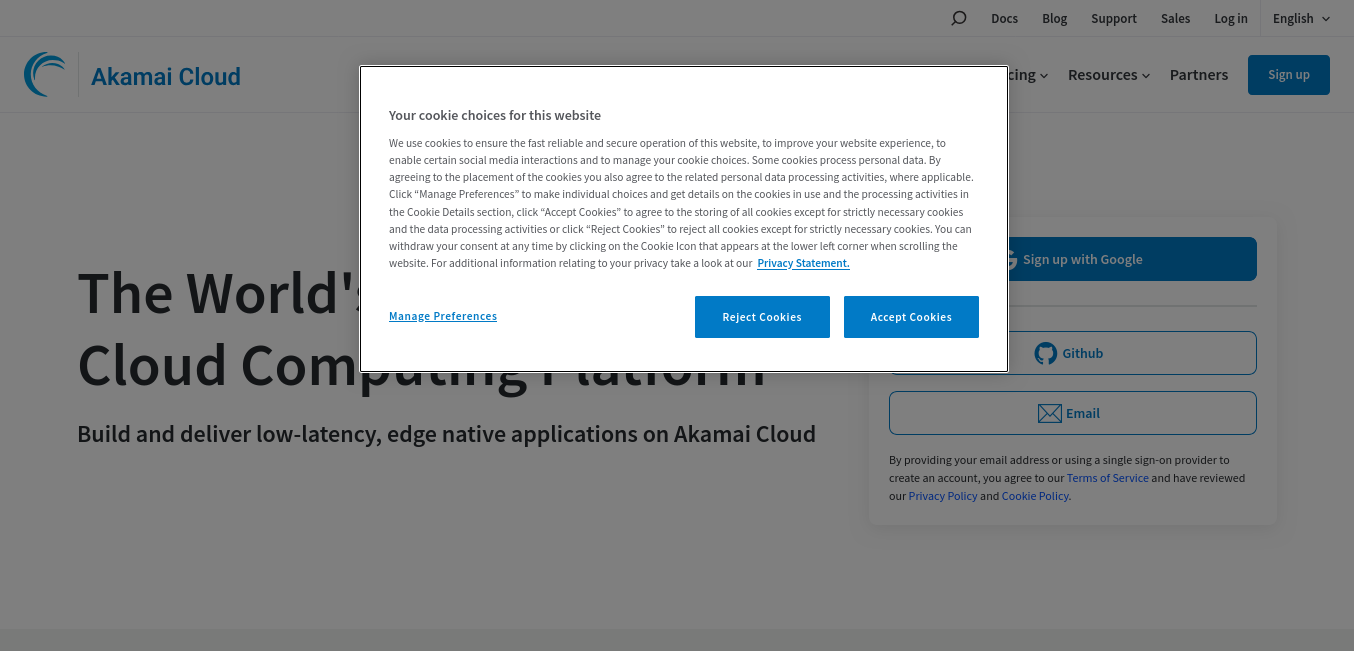Visit the Sales page
This screenshot has height=651, width=1366.
(1175, 18)
